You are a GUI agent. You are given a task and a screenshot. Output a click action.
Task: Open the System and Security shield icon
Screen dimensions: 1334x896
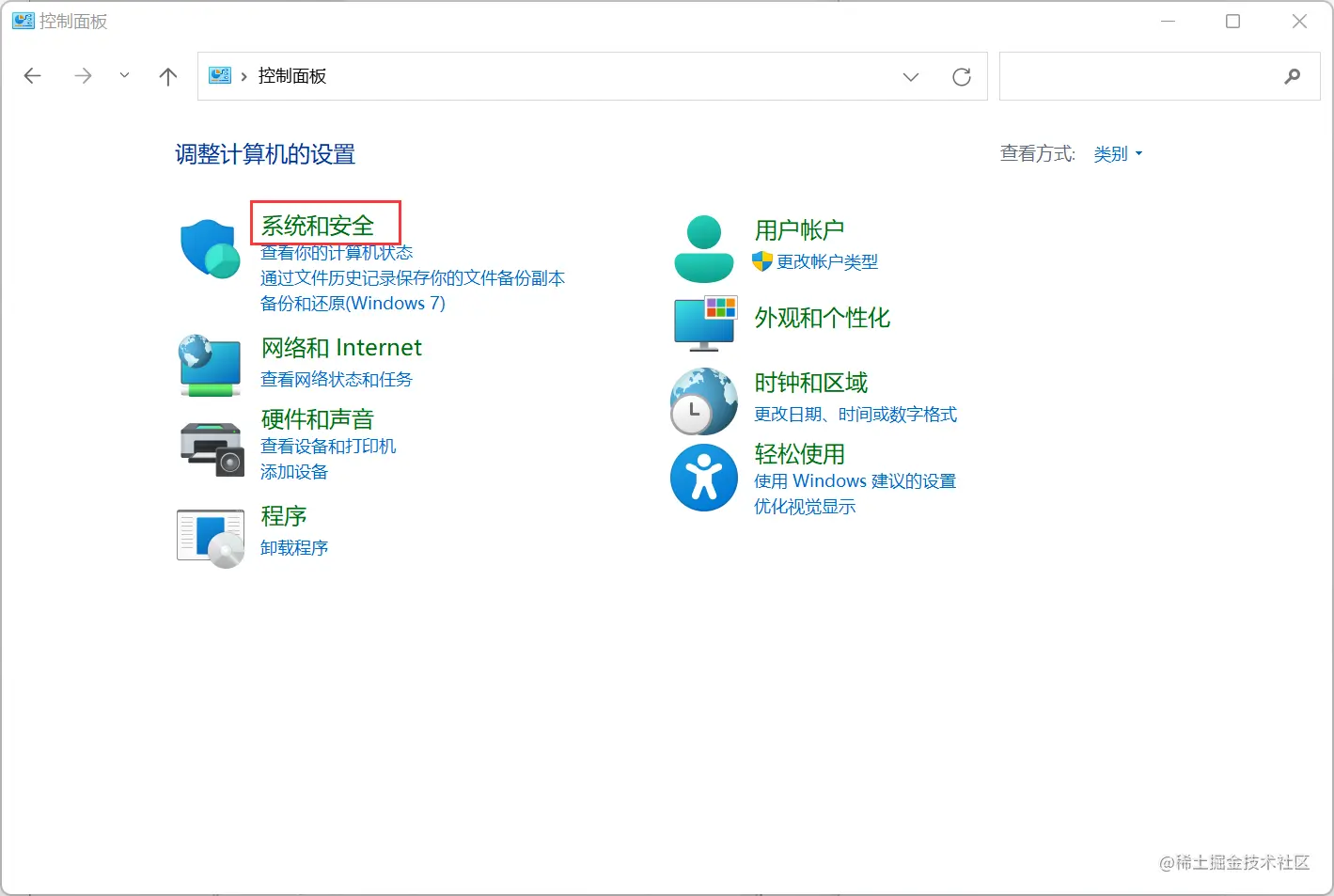[x=209, y=249]
